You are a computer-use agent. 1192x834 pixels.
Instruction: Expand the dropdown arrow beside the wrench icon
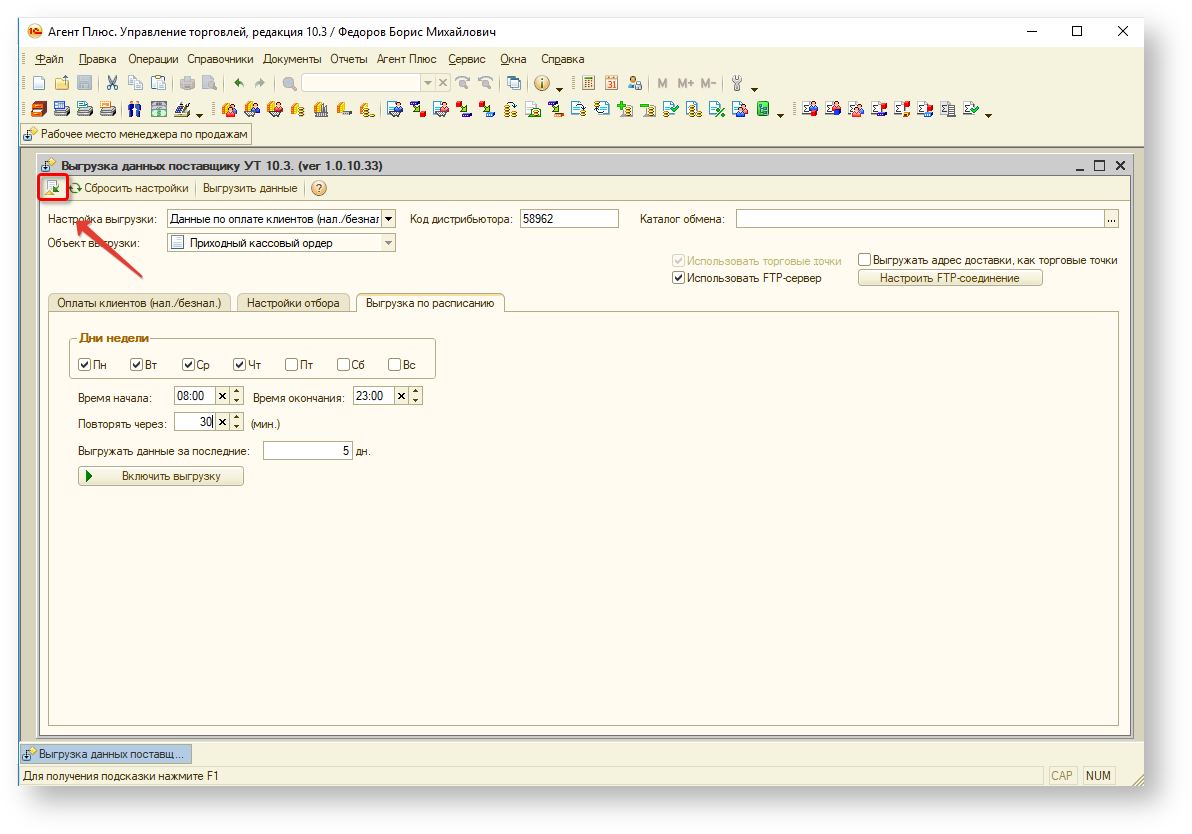pyautogui.click(x=754, y=88)
